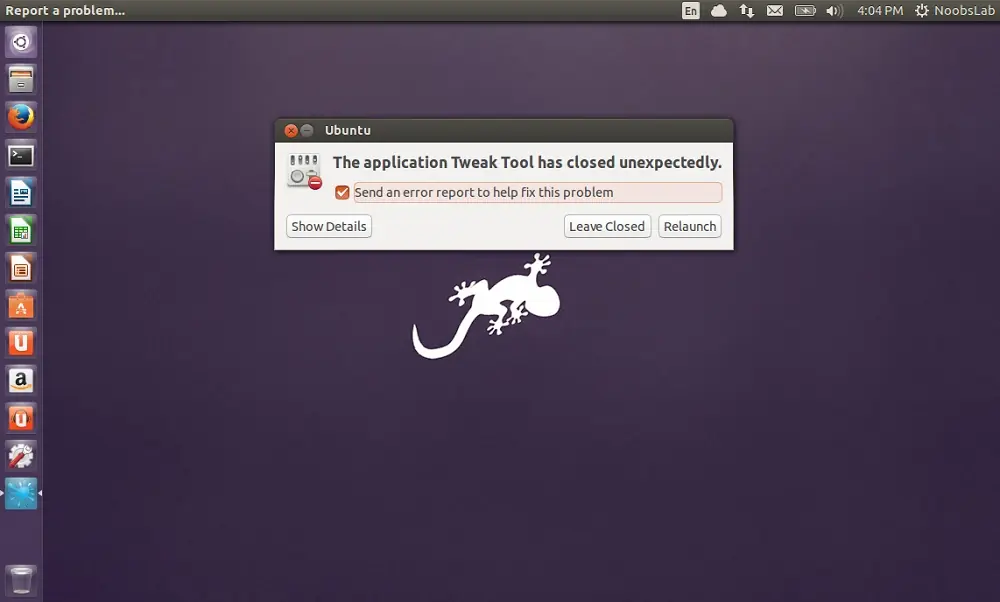
Task: Close the Ubuntu crash dialog
Action: (x=291, y=131)
